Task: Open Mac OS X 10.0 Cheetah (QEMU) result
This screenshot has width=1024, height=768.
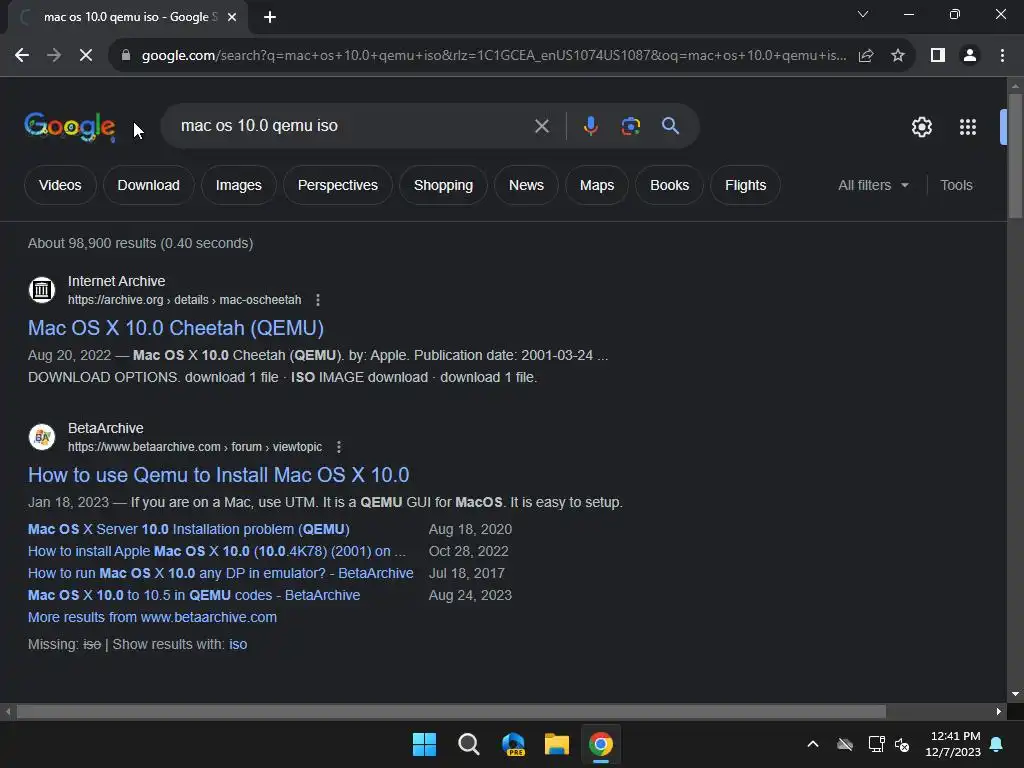Action: click(176, 328)
